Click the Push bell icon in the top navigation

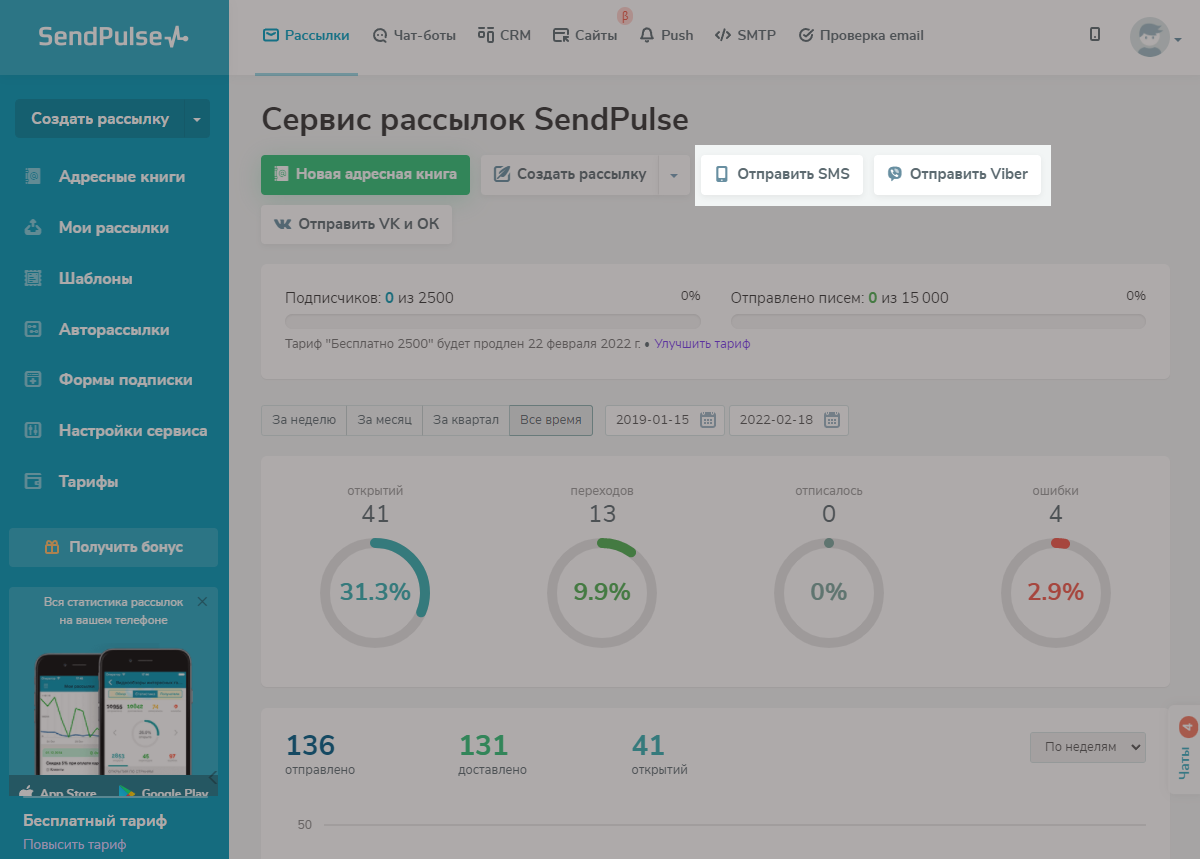point(646,35)
